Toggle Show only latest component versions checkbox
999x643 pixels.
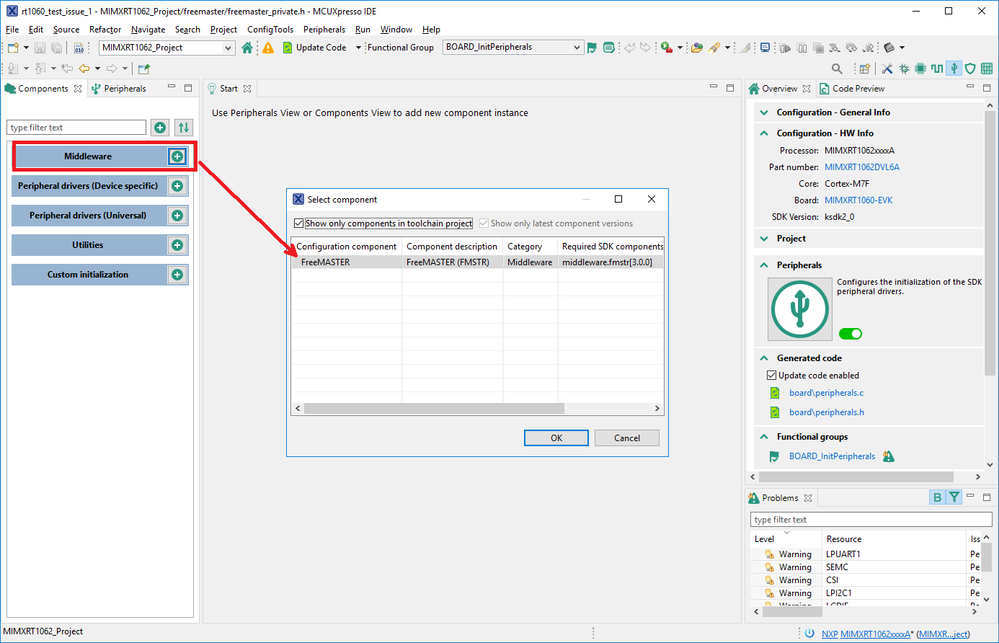pyautogui.click(x=484, y=223)
